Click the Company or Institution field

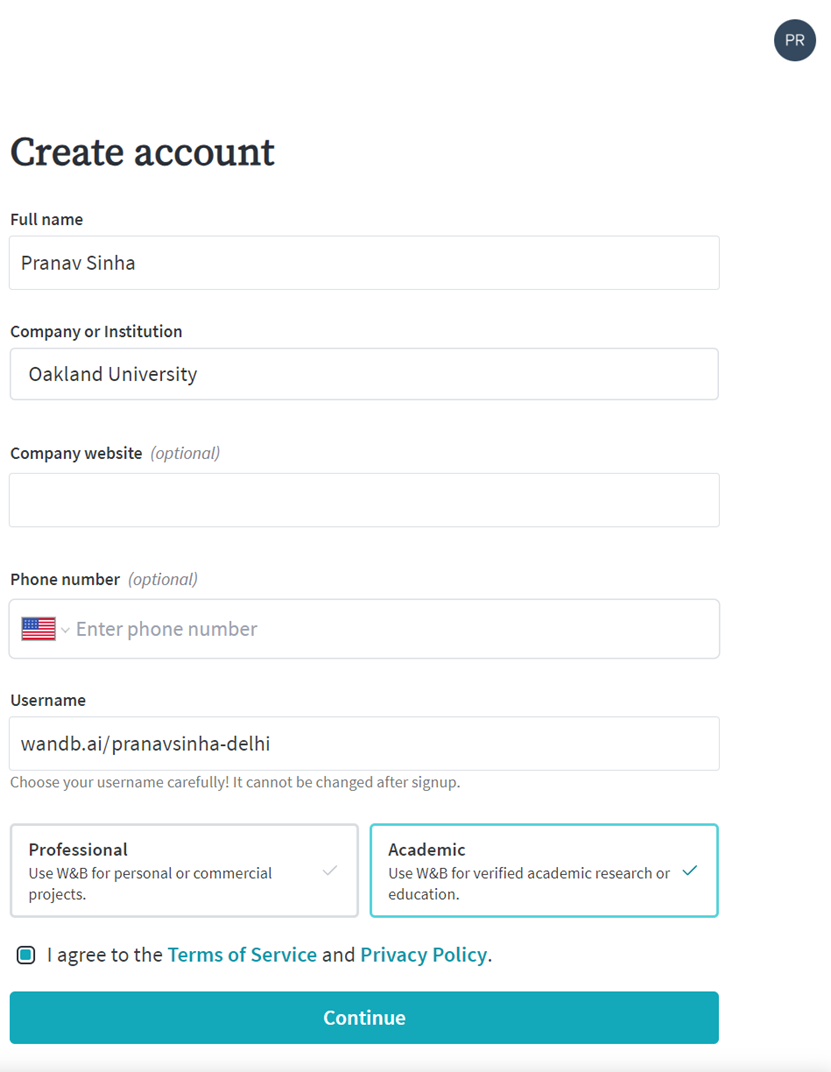pyautogui.click(x=364, y=374)
